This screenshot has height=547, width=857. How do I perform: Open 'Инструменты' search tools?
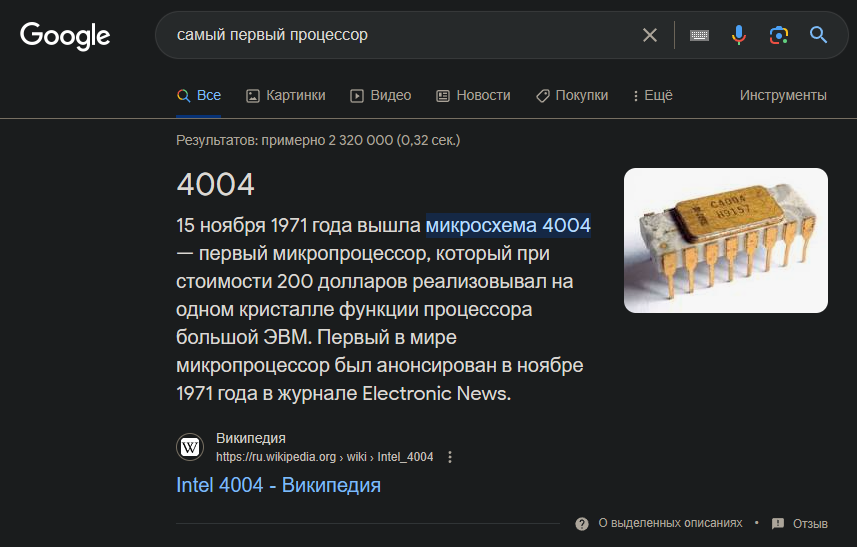tap(783, 96)
